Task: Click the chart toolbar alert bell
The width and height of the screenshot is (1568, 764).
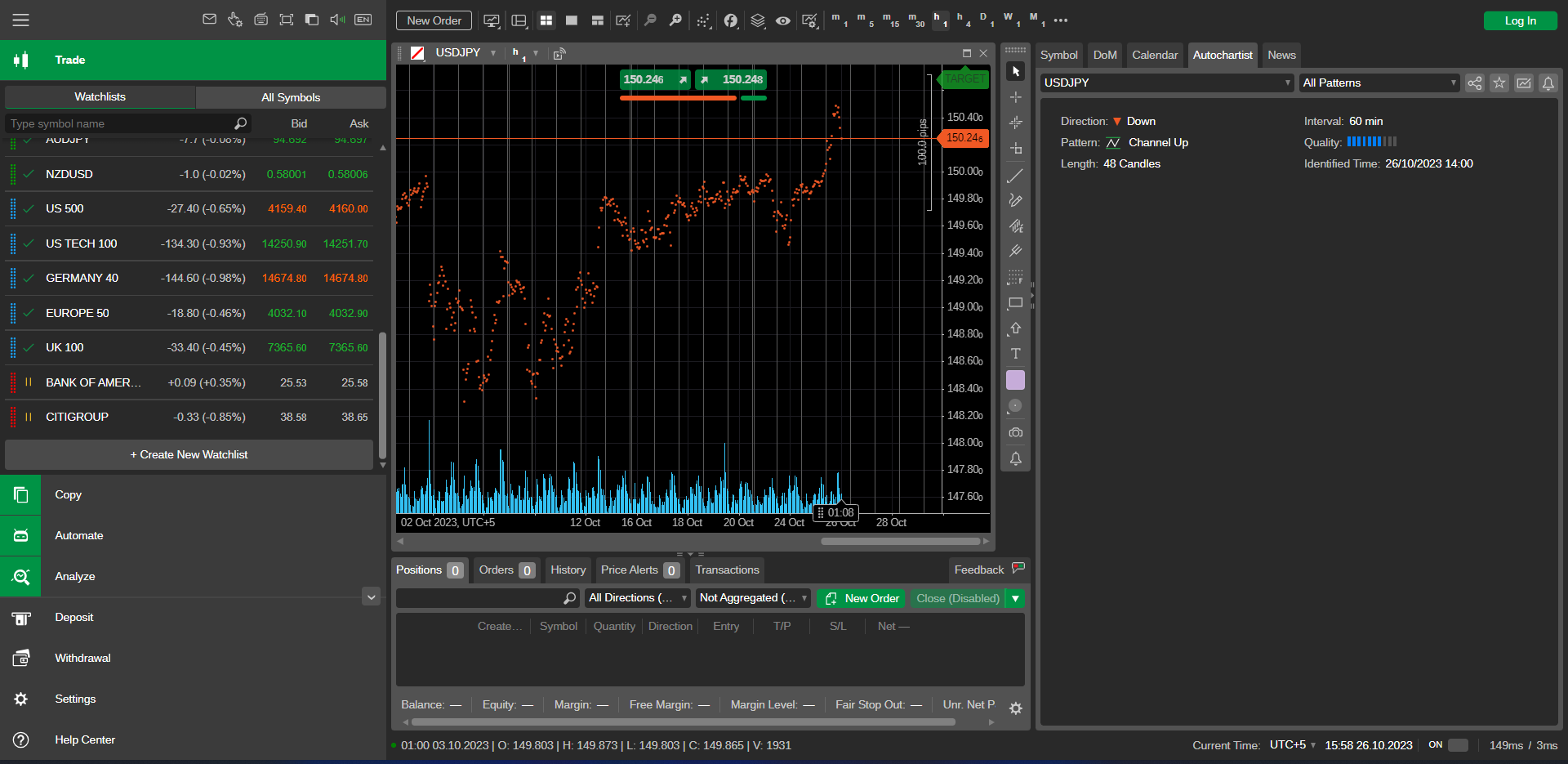Action: point(1015,458)
